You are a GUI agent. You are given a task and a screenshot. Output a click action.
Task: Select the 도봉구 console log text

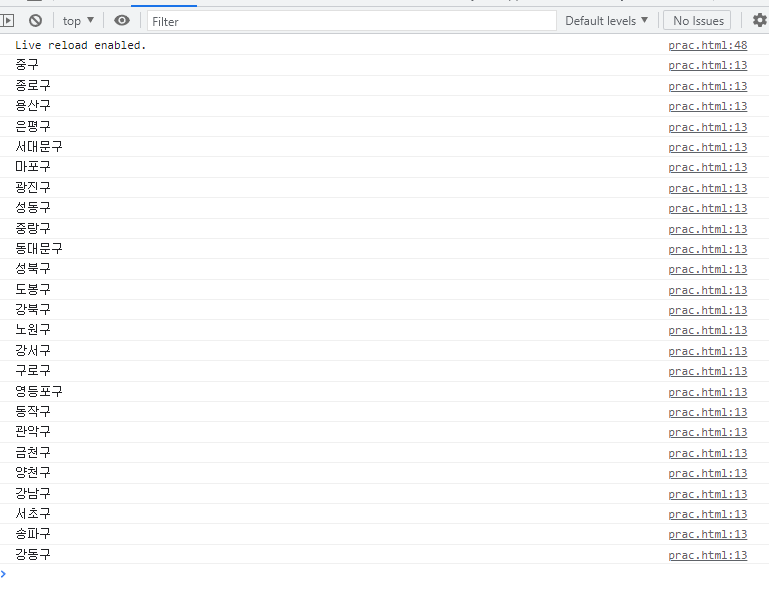coord(32,289)
